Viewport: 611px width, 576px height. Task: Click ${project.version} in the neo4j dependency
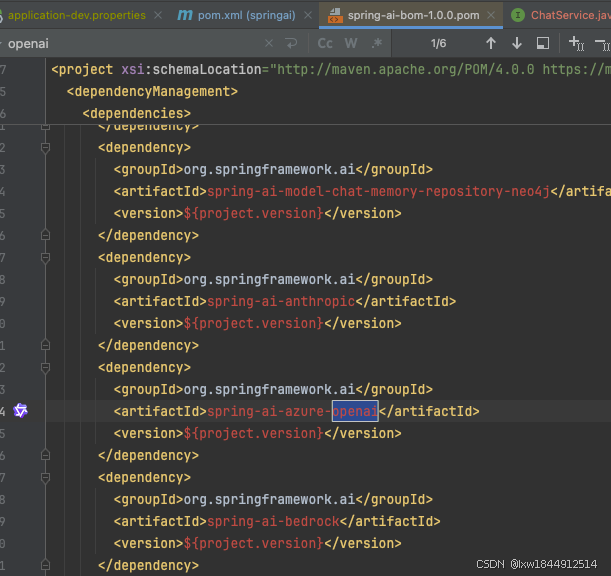(254, 214)
